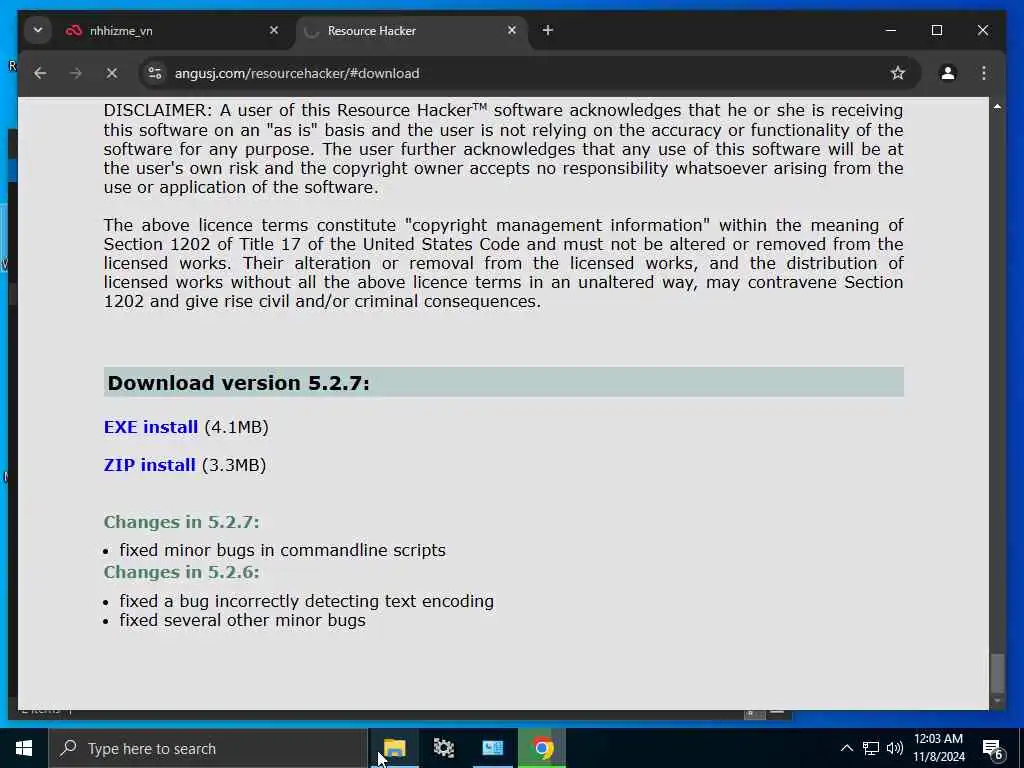Minimize the Chrome window
1024x768 pixels.
point(891,30)
